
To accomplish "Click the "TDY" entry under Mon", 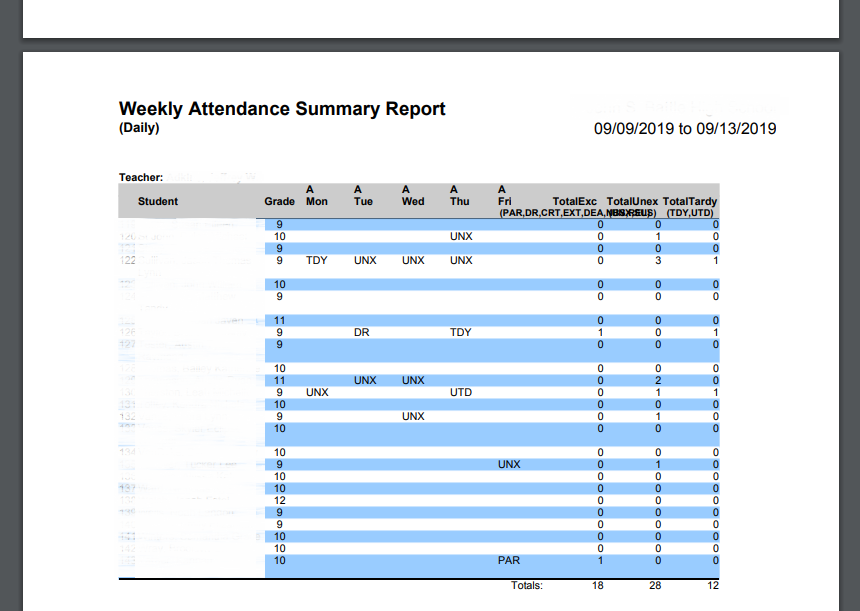I will (316, 261).
